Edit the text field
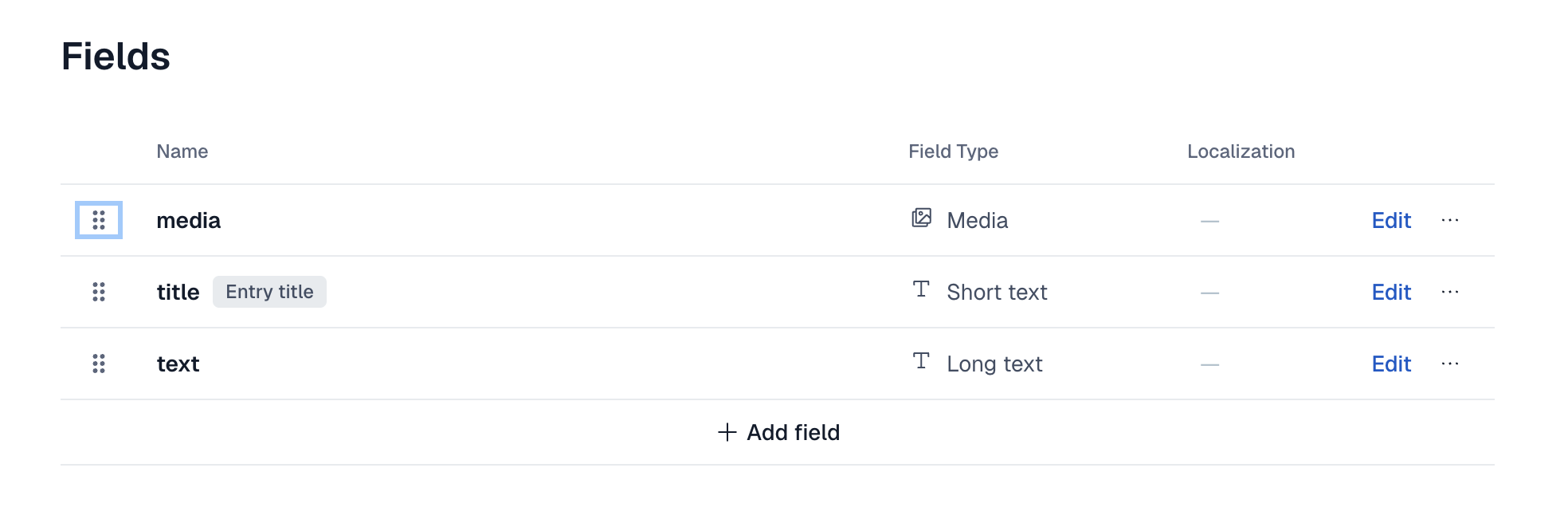This screenshot has height=515, width=1568. coord(1391,364)
